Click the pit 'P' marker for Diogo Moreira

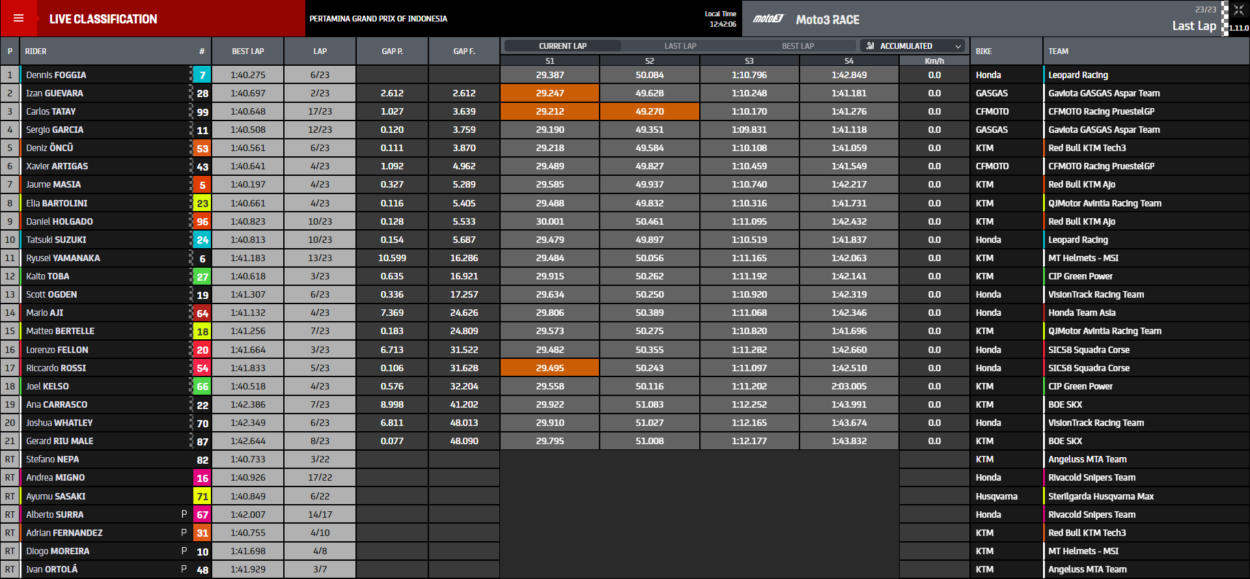pyautogui.click(x=184, y=551)
